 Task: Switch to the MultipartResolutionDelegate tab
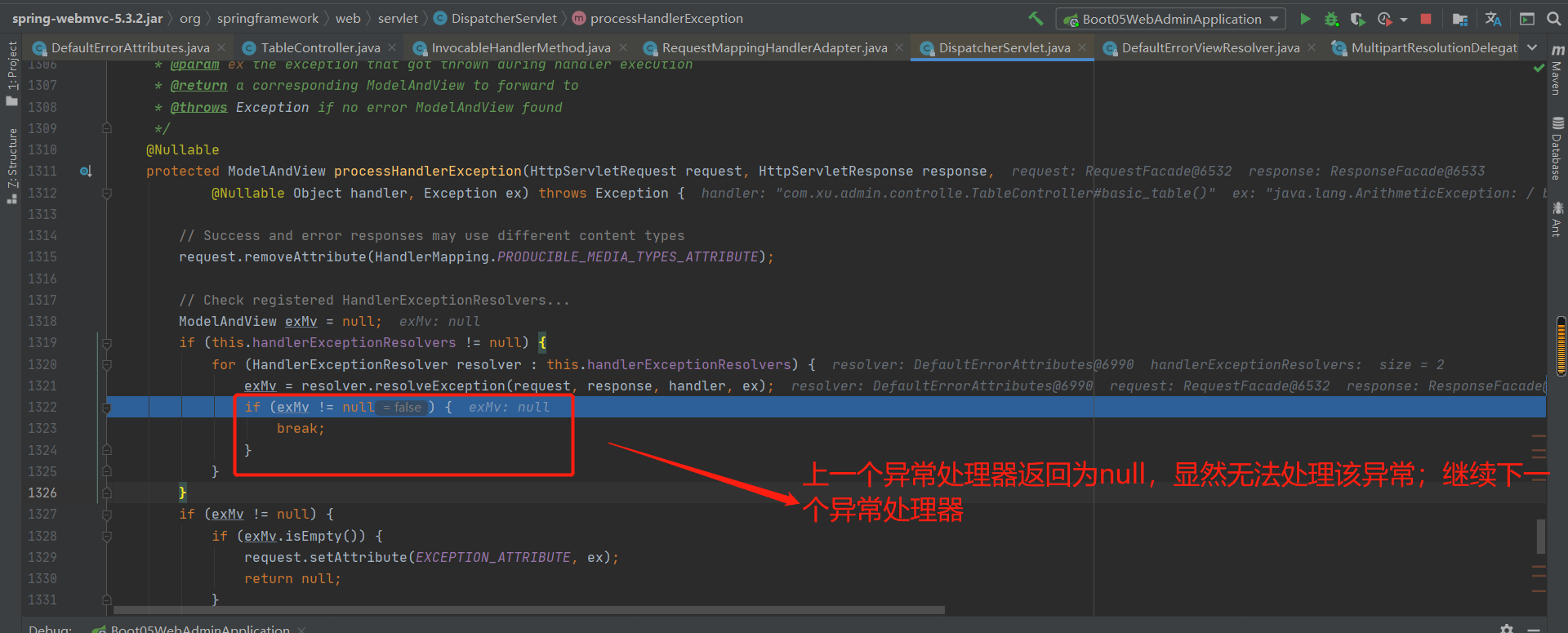pyautogui.click(x=1425, y=47)
